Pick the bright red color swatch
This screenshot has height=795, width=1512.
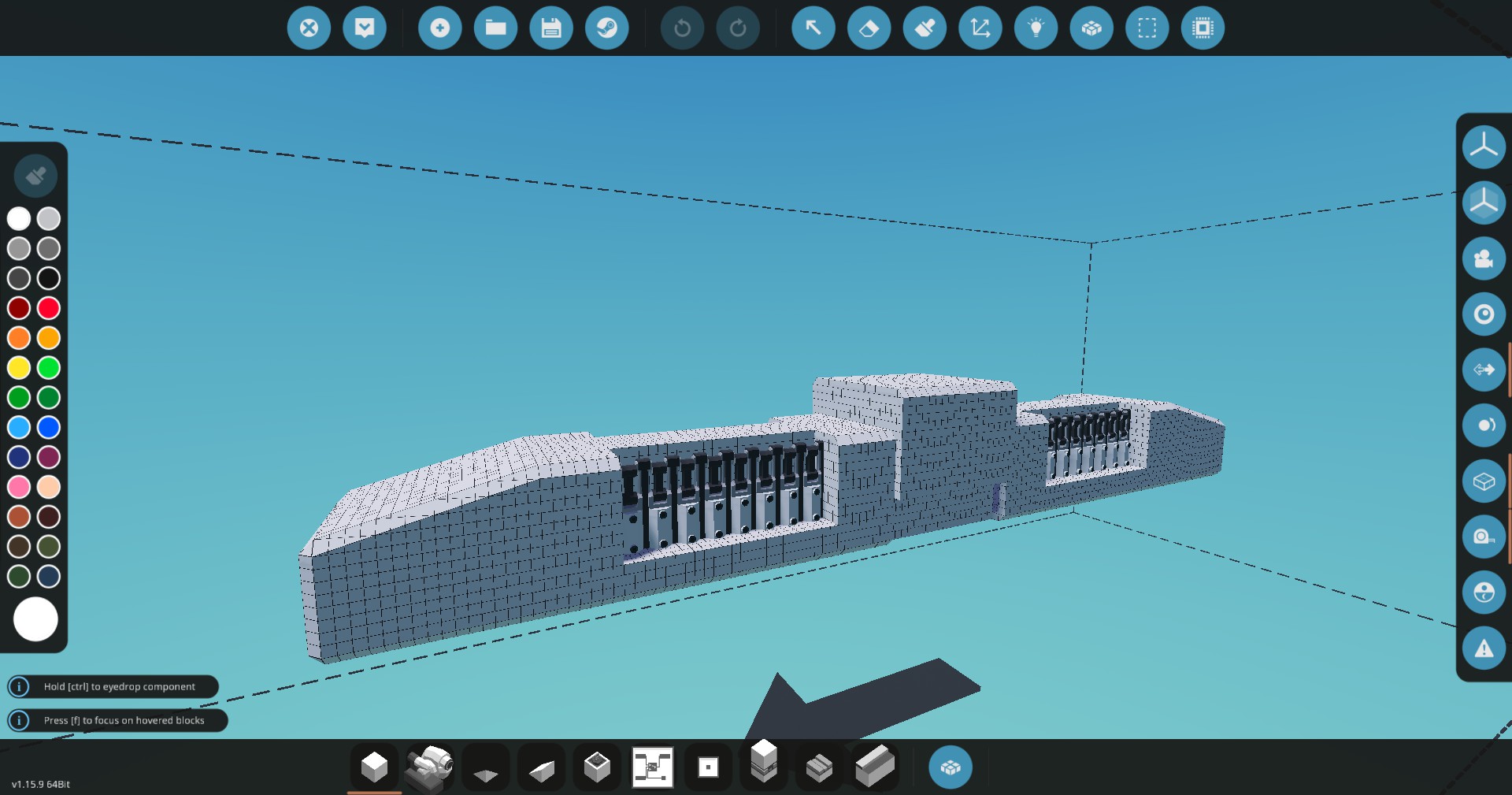click(49, 308)
